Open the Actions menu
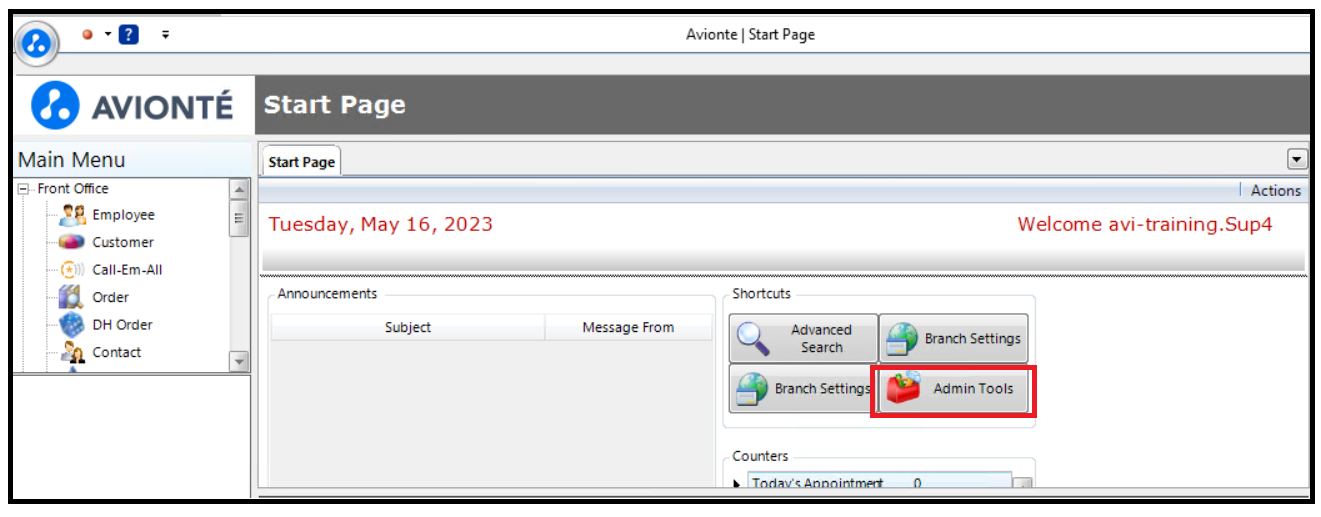The height and width of the screenshot is (517, 1321). point(1276,190)
